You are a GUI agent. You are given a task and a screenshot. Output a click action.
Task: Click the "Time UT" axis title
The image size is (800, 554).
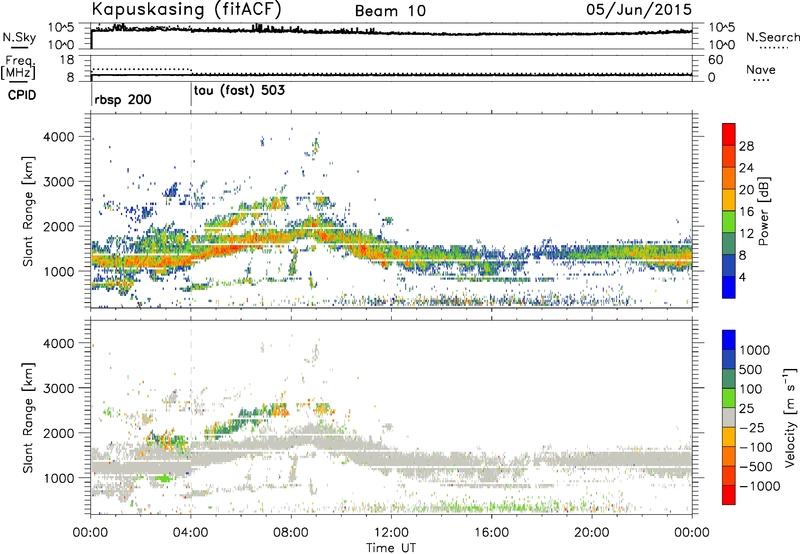(391, 548)
